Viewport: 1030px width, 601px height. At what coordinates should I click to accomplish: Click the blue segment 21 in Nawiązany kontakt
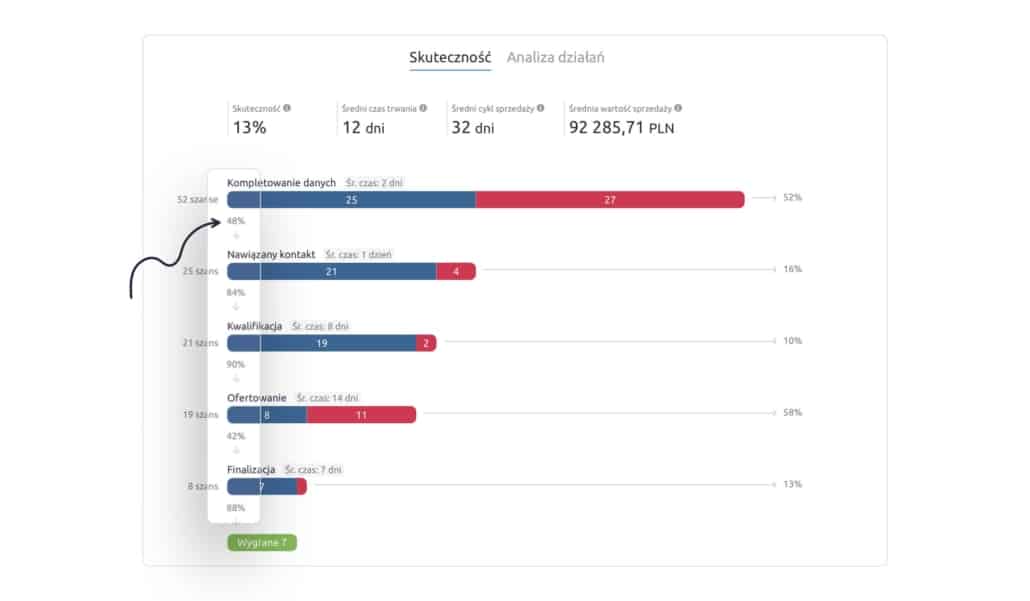point(332,271)
